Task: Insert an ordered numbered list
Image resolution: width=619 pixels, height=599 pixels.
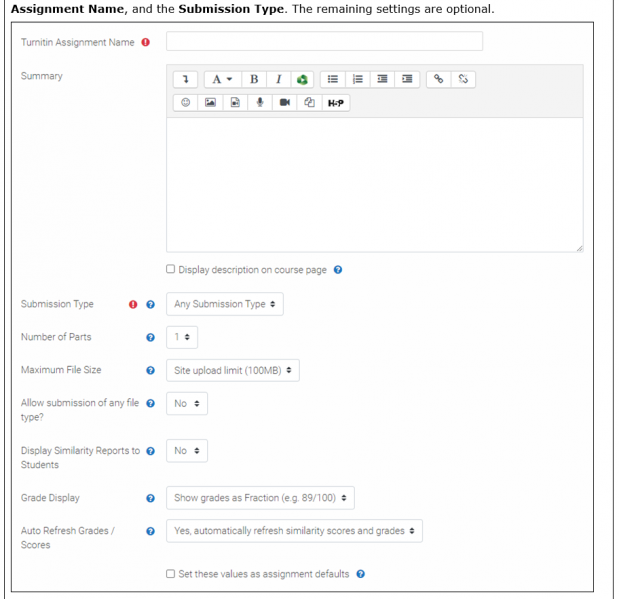Action: [358, 79]
